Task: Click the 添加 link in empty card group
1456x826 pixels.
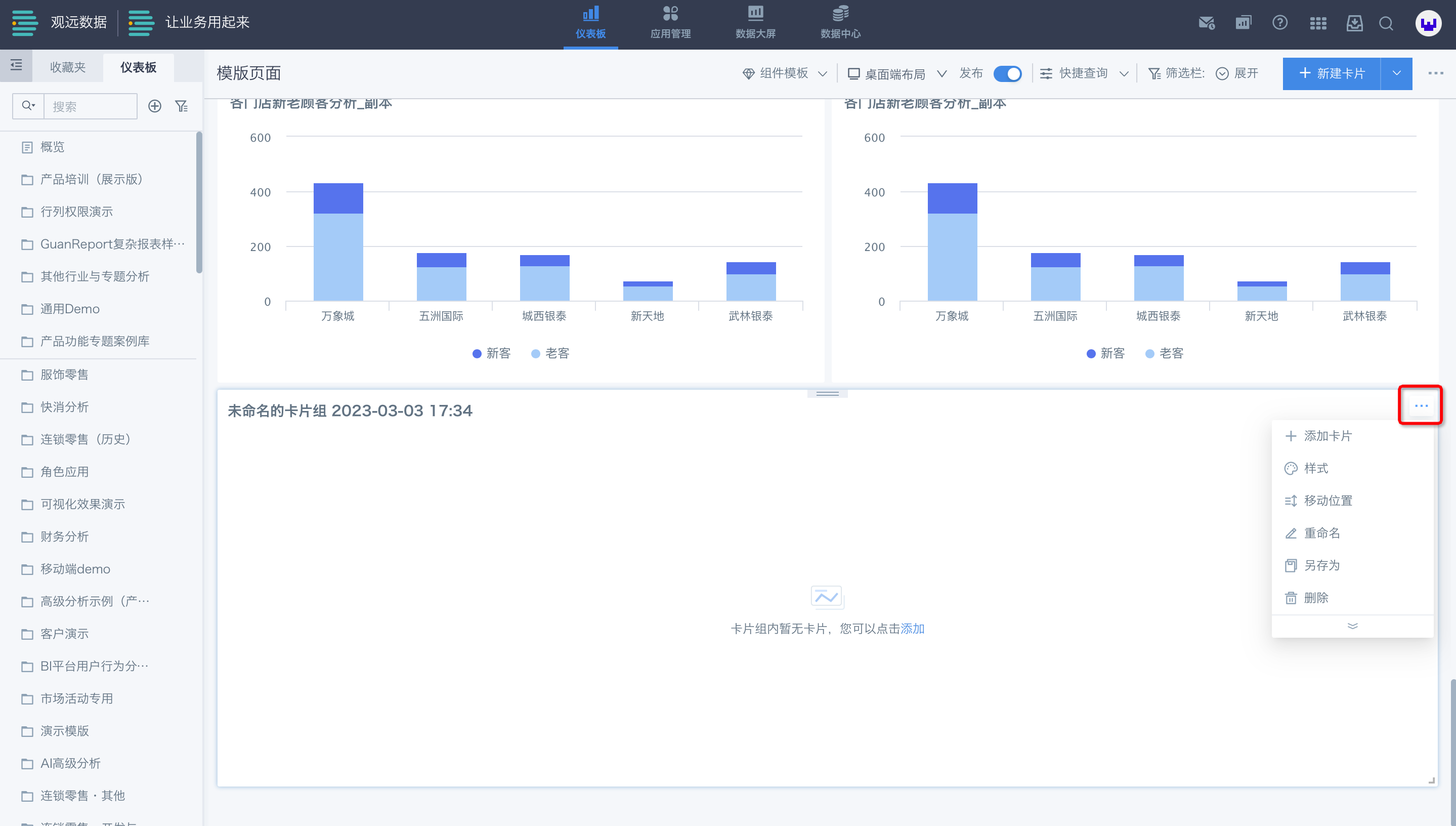Action: coord(912,629)
